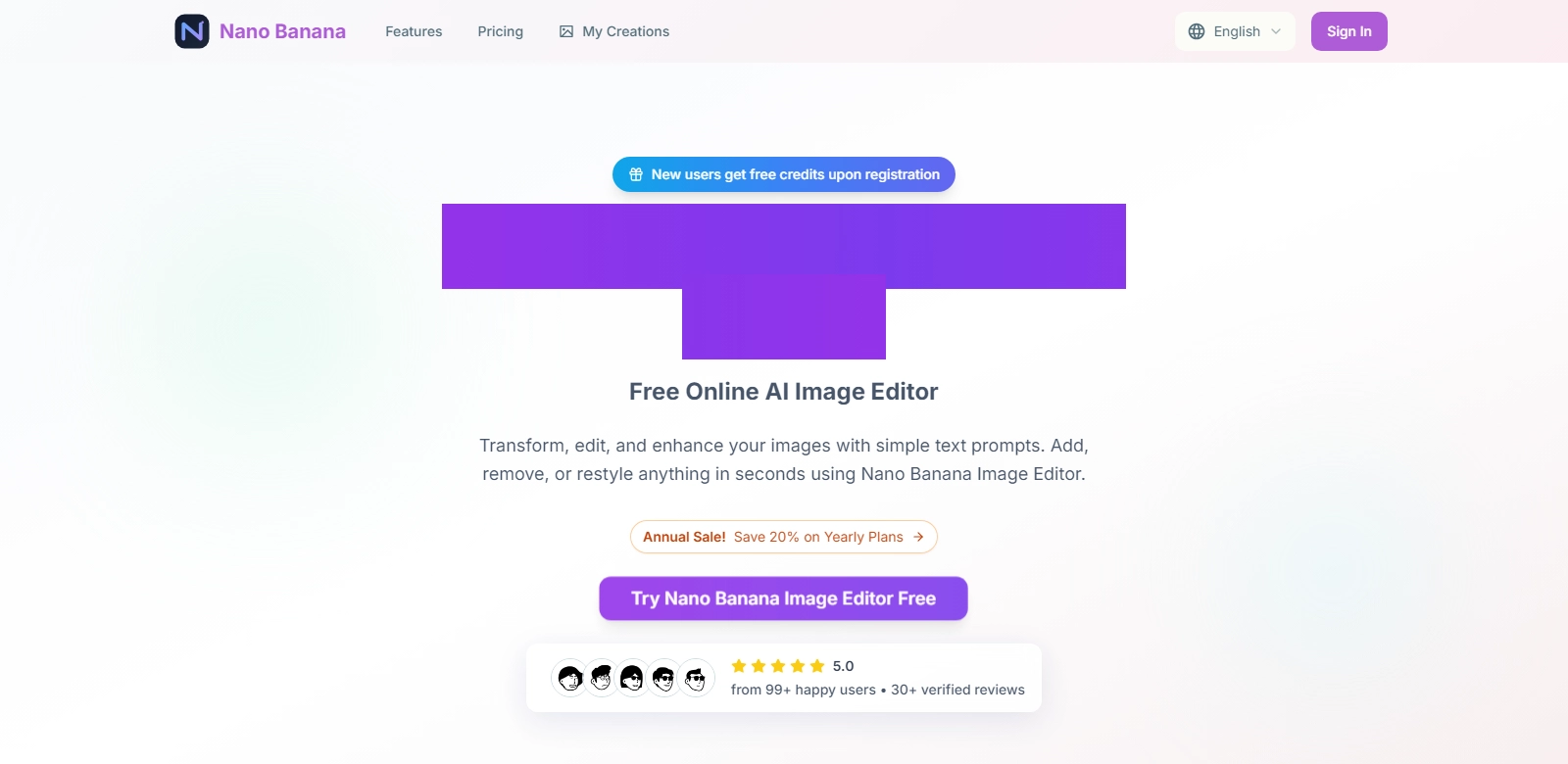The image size is (1568, 764).
Task: Open the Annual Sale yearly plans link
Action: coord(784,537)
